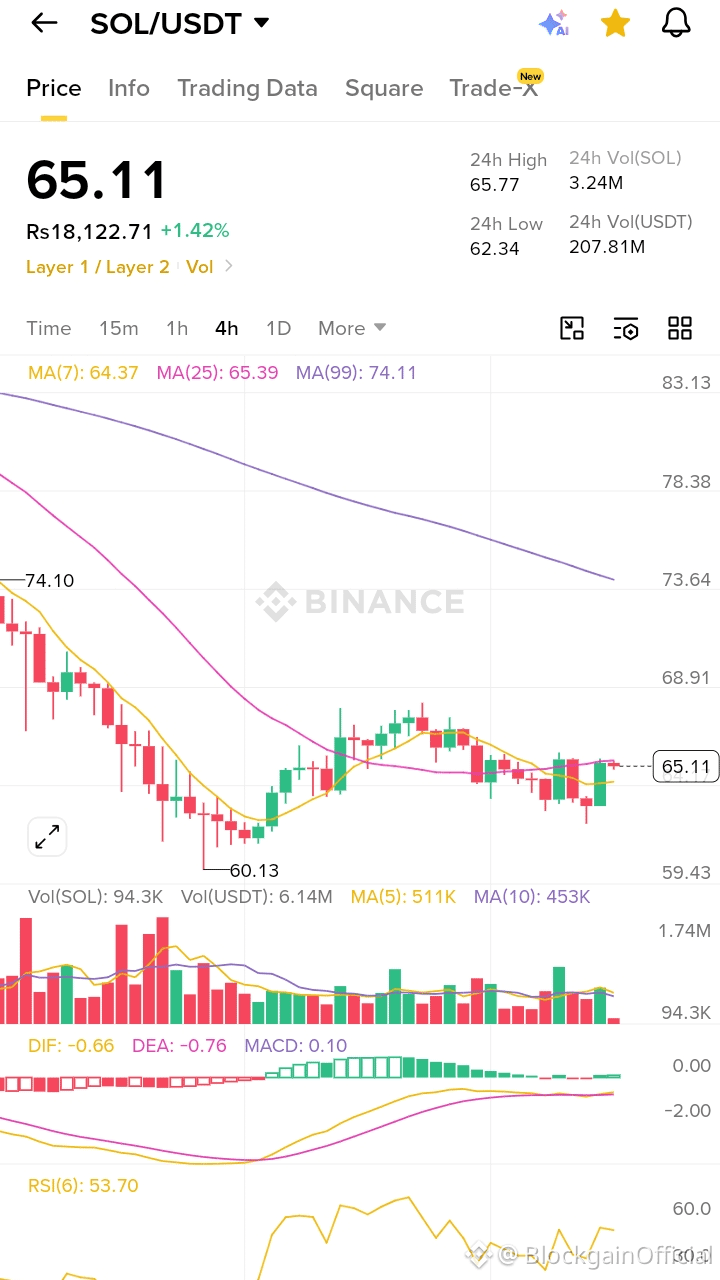Click the RSI(6): 53.70 label
Image resolution: width=720 pixels, height=1280 pixels.
83,1186
